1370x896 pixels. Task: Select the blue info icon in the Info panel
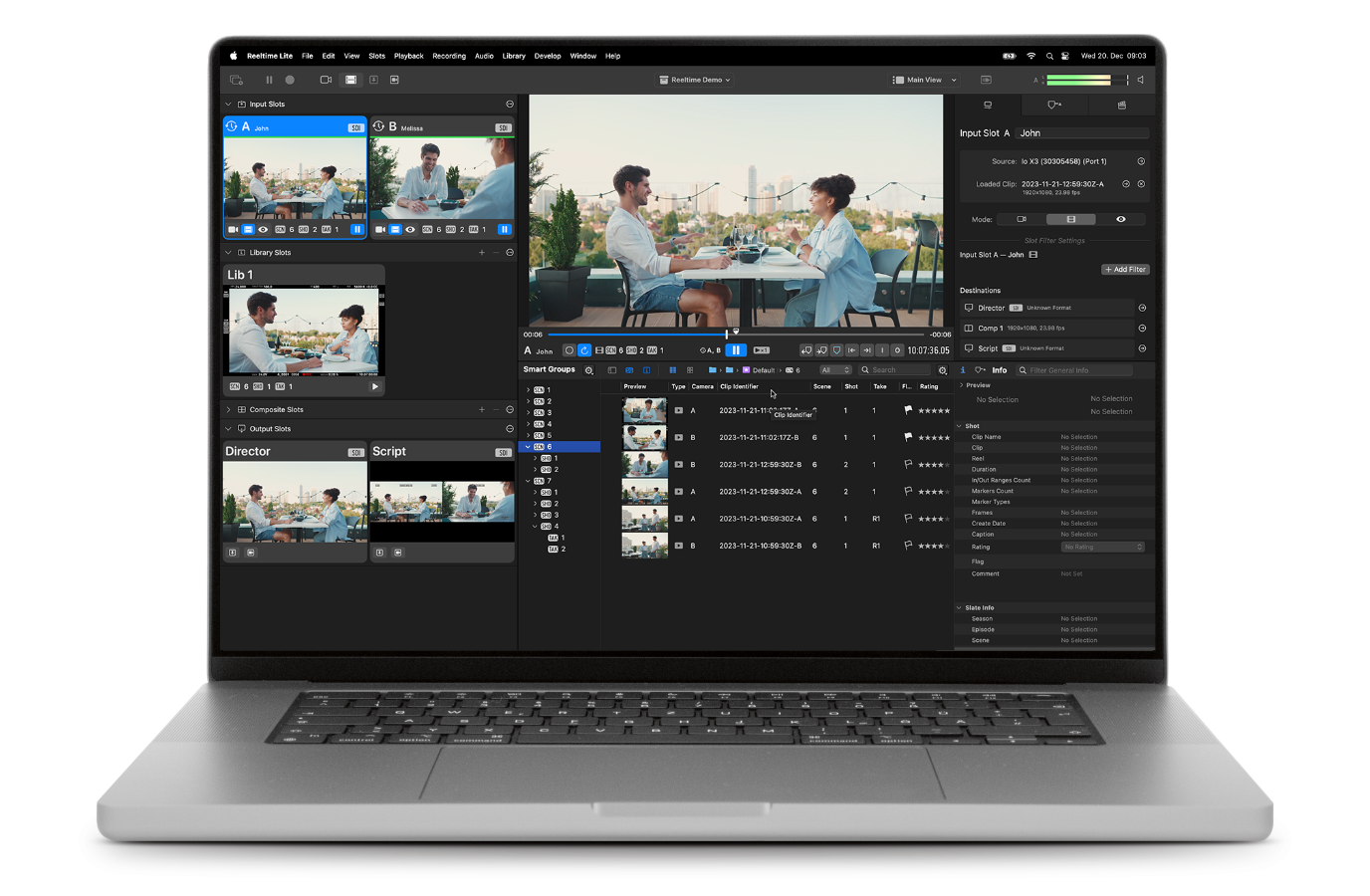[963, 370]
